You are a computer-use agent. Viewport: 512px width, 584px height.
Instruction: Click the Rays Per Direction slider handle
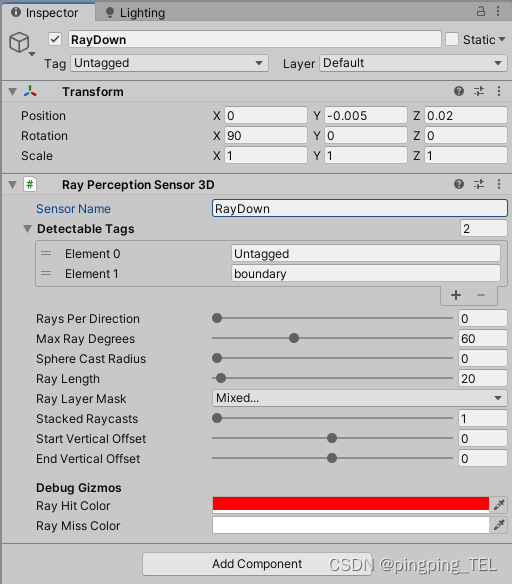pos(217,318)
